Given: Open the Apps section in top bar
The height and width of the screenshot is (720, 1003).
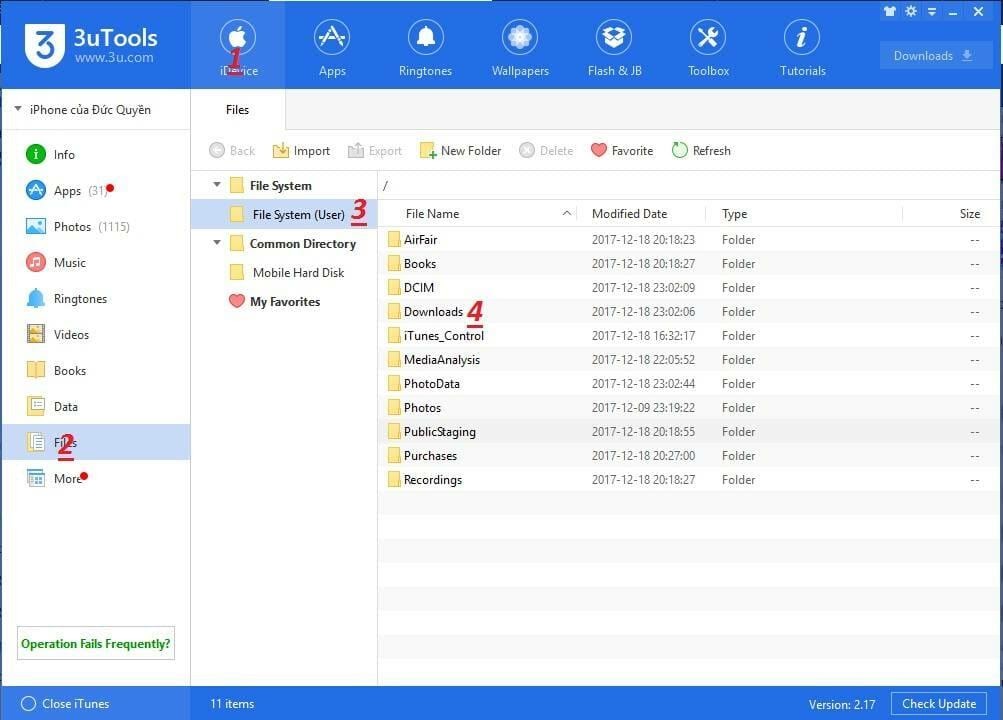Looking at the screenshot, I should (x=332, y=47).
